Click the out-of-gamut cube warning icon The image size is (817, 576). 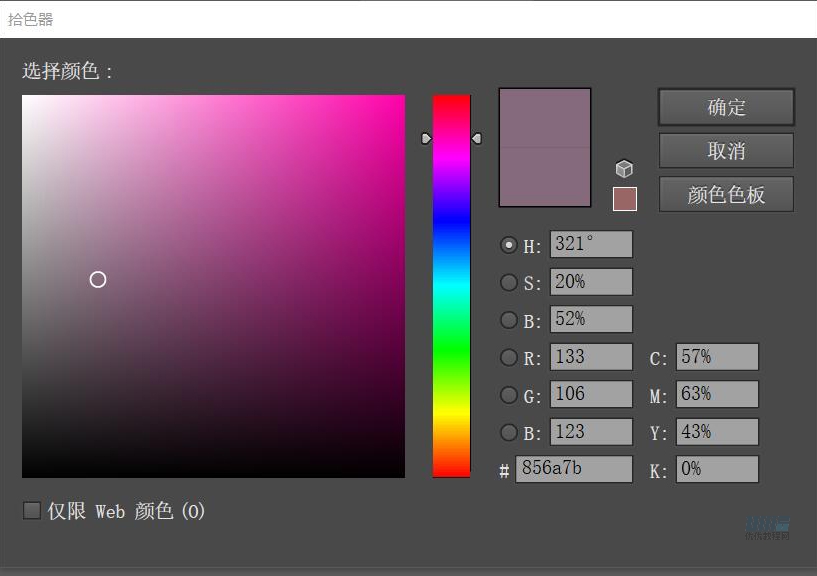(x=624, y=169)
